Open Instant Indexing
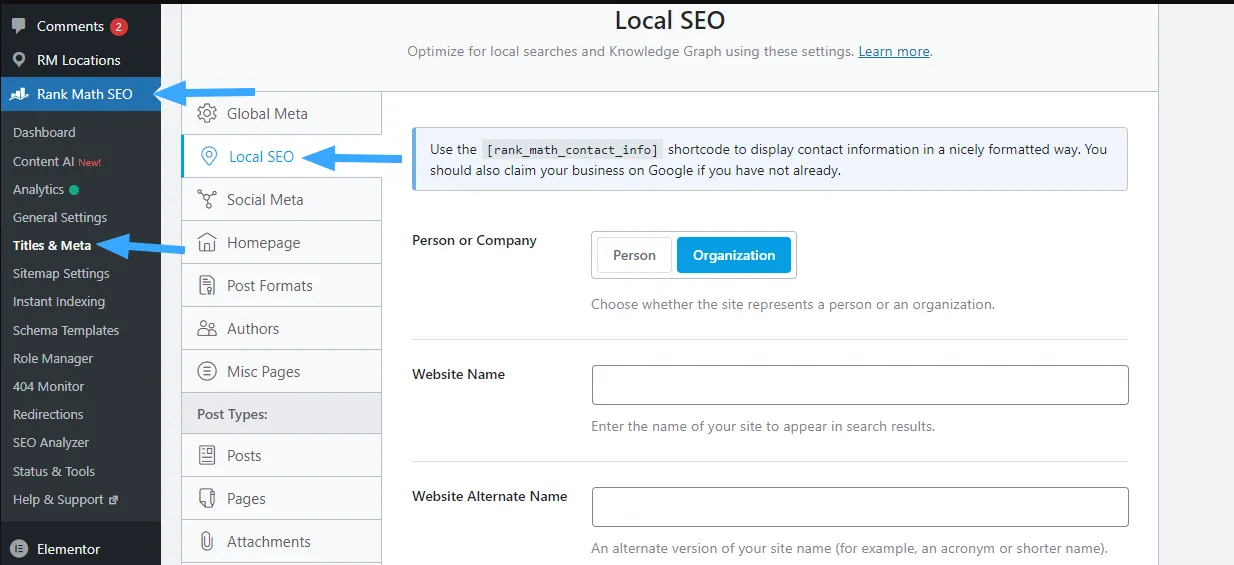Screen dimensions: 1234x565 (x=59, y=301)
